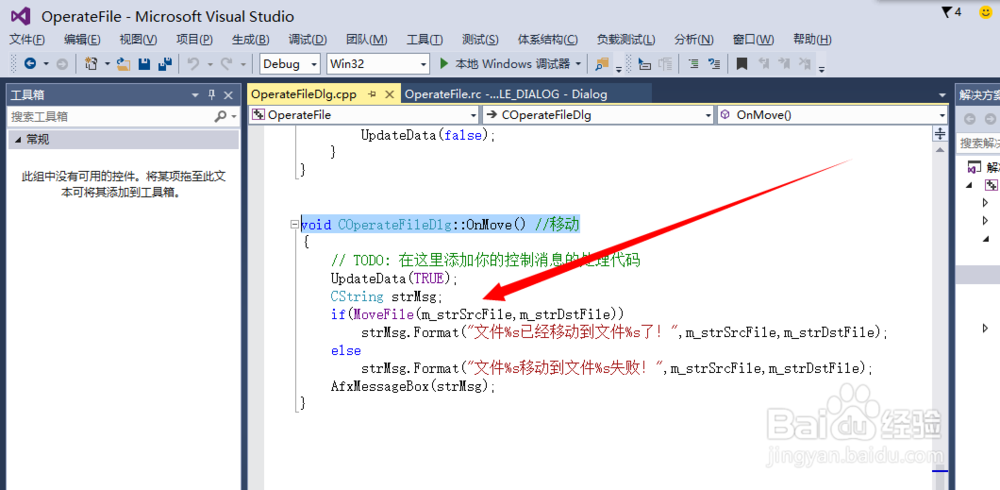Image resolution: width=1000 pixels, height=490 pixels.
Task: Open the OperateFile scope dropdown
Action: tap(473, 115)
